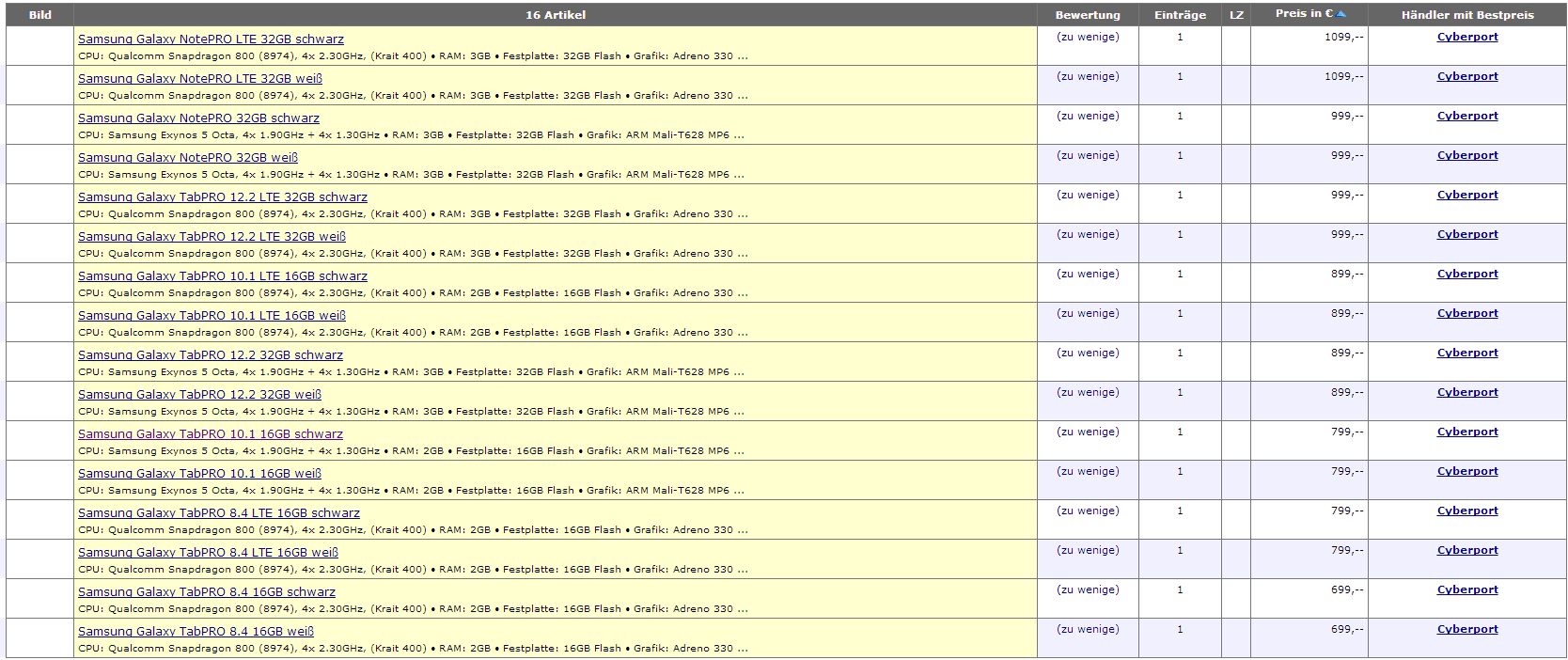The image size is (1568, 660).
Task: Open Samsung Galaxy NotePRO LTE 32GB weiß
Action: 200,79
